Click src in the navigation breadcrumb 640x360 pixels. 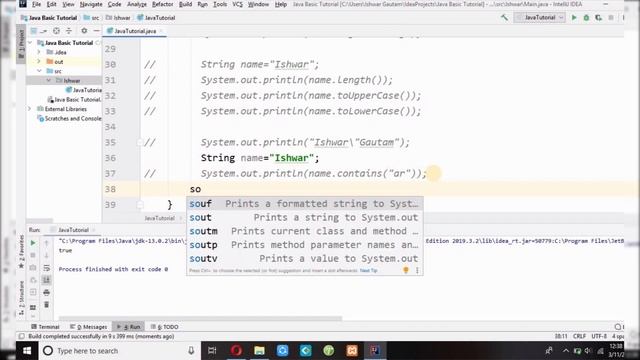[92, 18]
